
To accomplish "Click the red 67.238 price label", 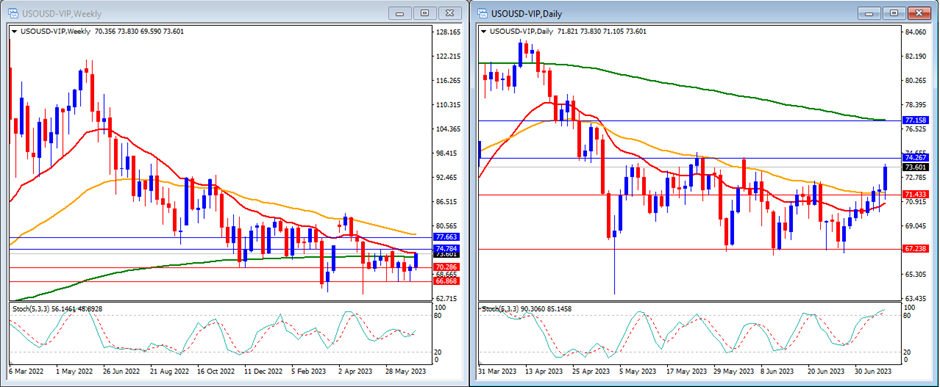I will (x=915, y=249).
